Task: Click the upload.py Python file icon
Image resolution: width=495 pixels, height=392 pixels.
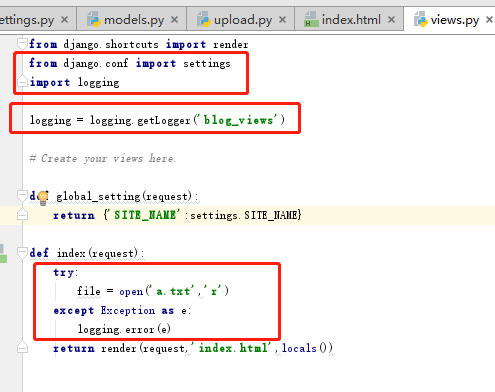Action: (x=204, y=19)
